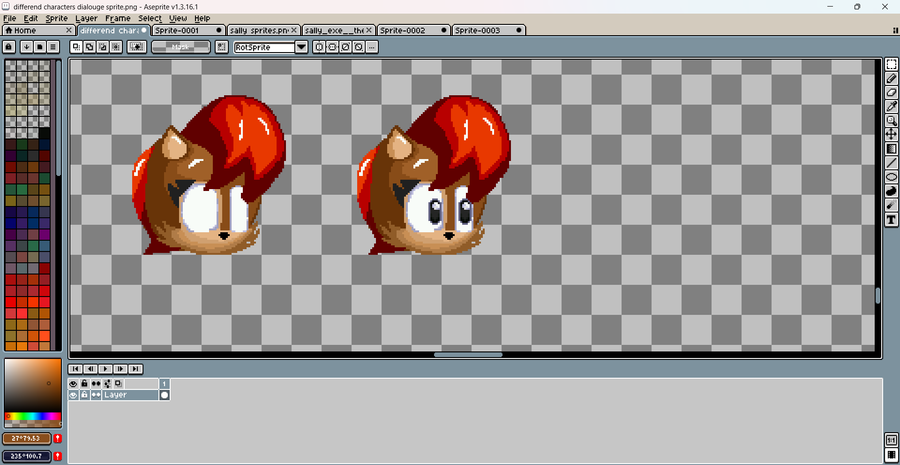Open the View menu

179,18
